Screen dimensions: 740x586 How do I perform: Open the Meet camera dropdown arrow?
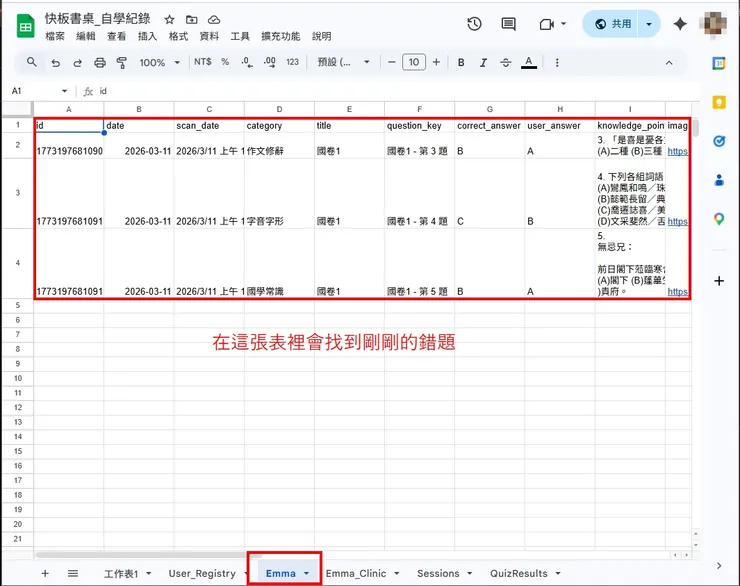[x=563, y=24]
